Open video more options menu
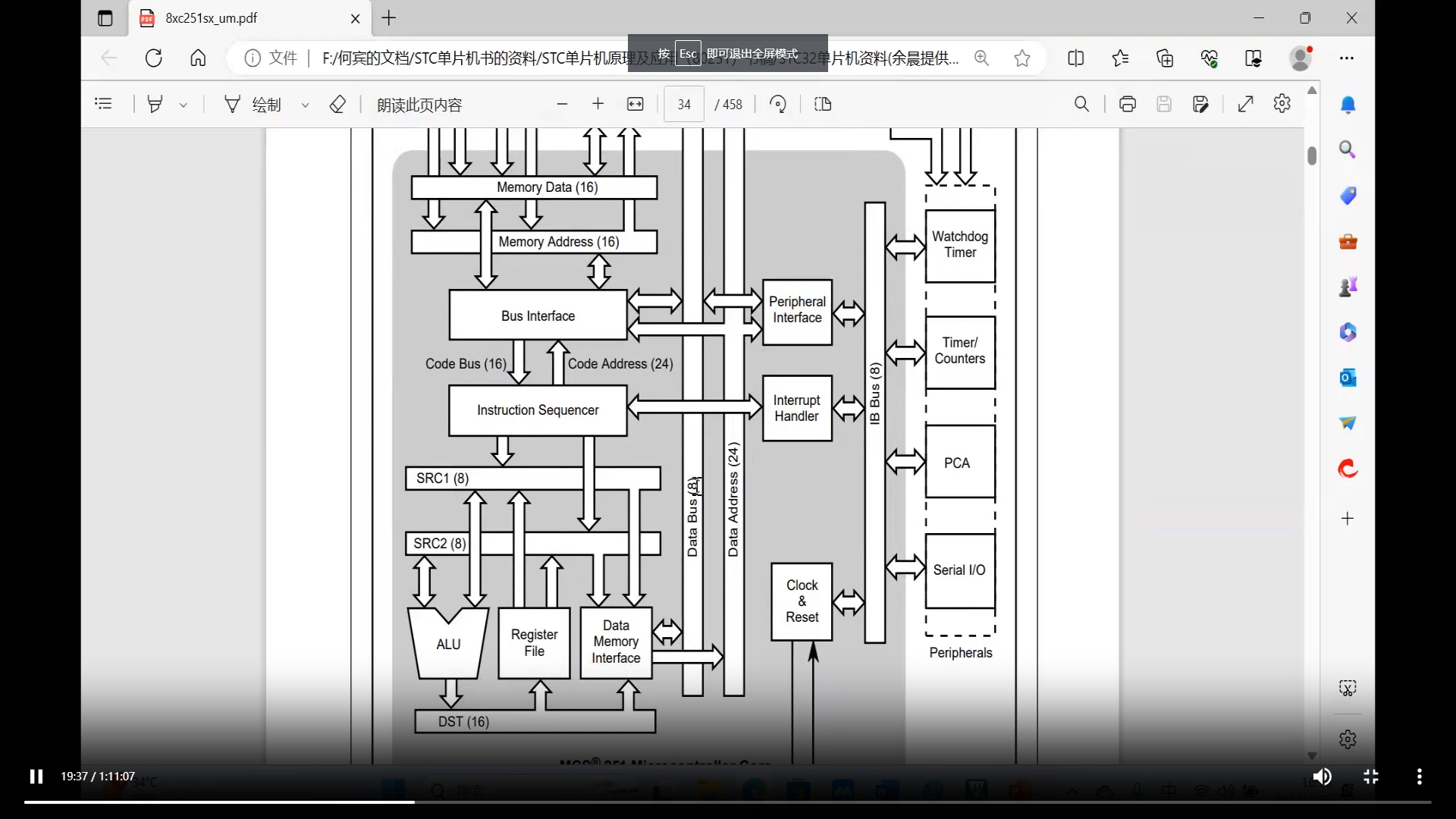This screenshot has width=1456, height=819. pyautogui.click(x=1420, y=777)
